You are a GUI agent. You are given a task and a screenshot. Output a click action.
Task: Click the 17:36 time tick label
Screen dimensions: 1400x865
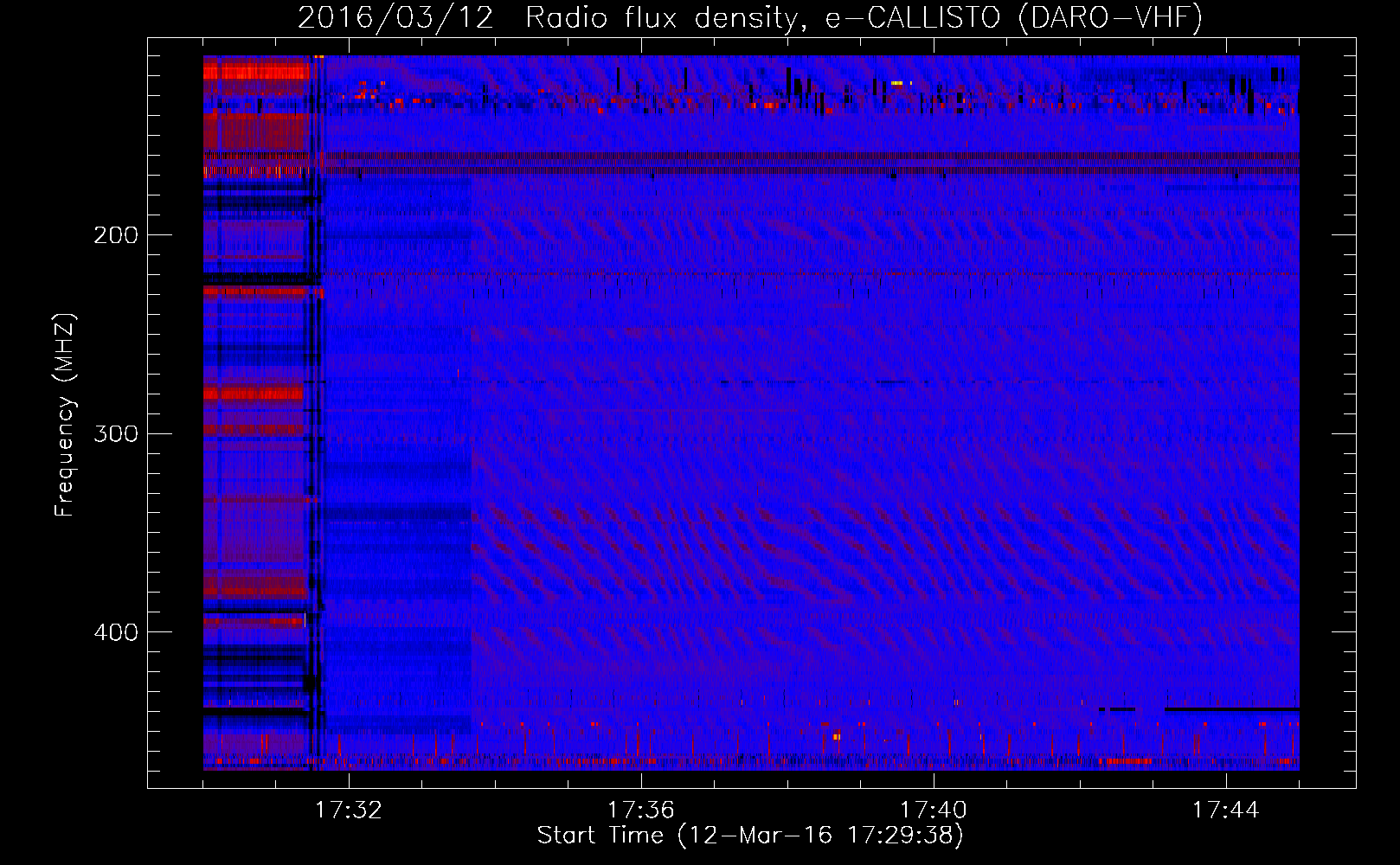[x=640, y=811]
